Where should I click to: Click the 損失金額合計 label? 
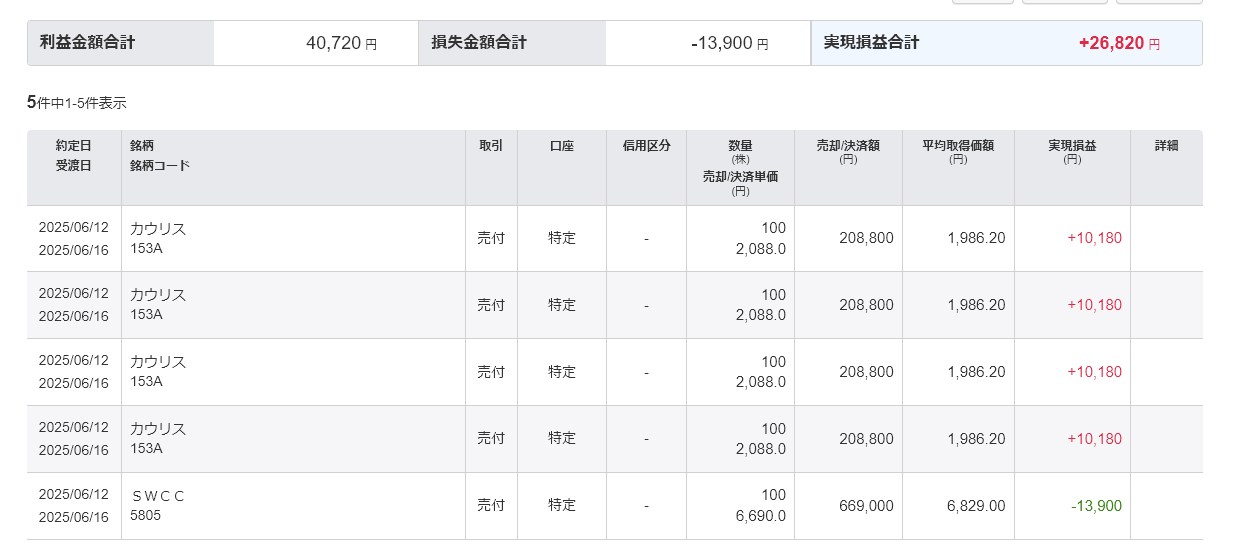479,43
